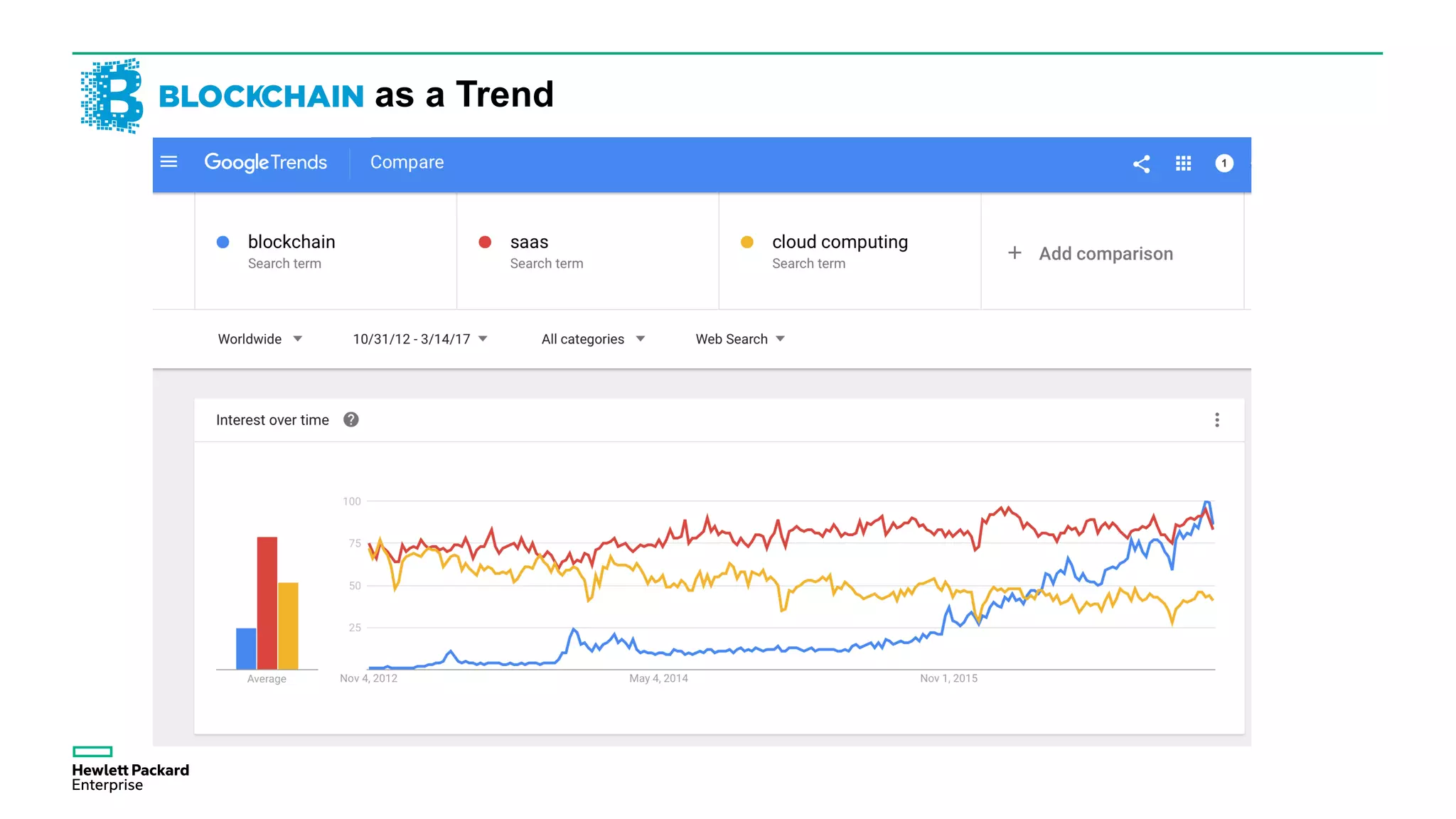Click the Add comparison button
The image size is (1456, 819).
click(1106, 254)
